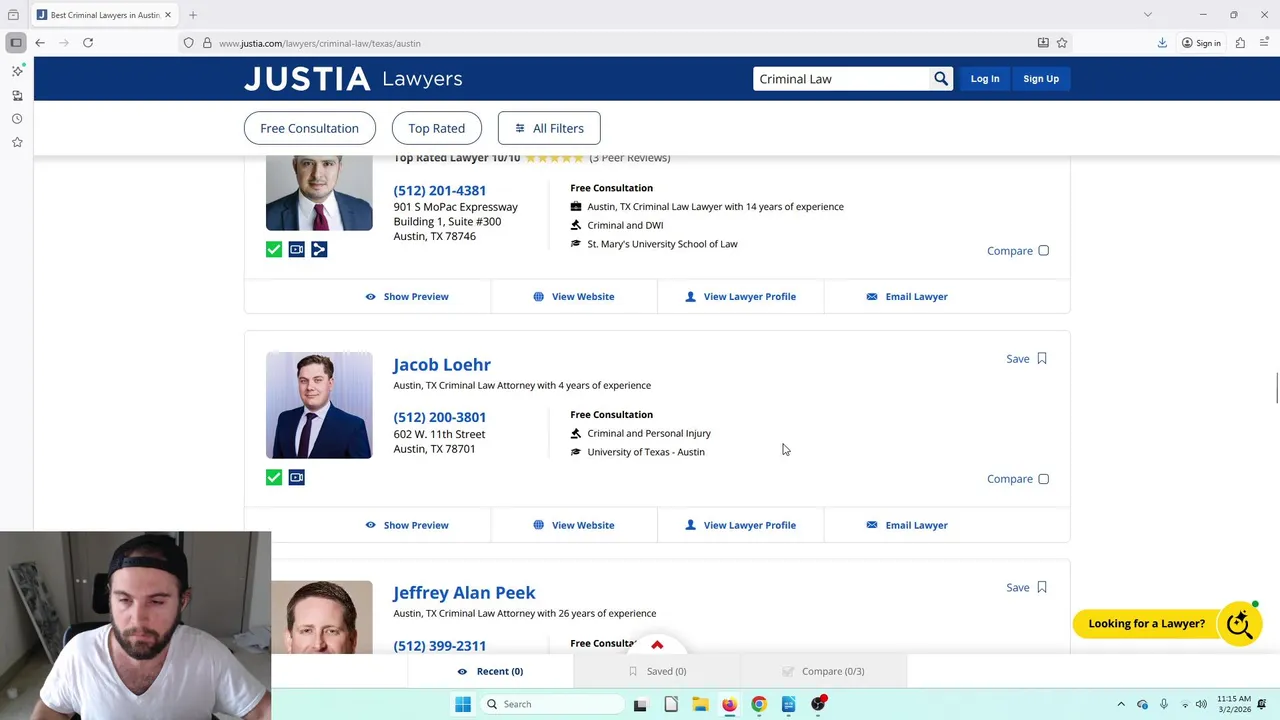
Task: Click Jeffrey Alan Peek's profile photo
Action: [322, 617]
